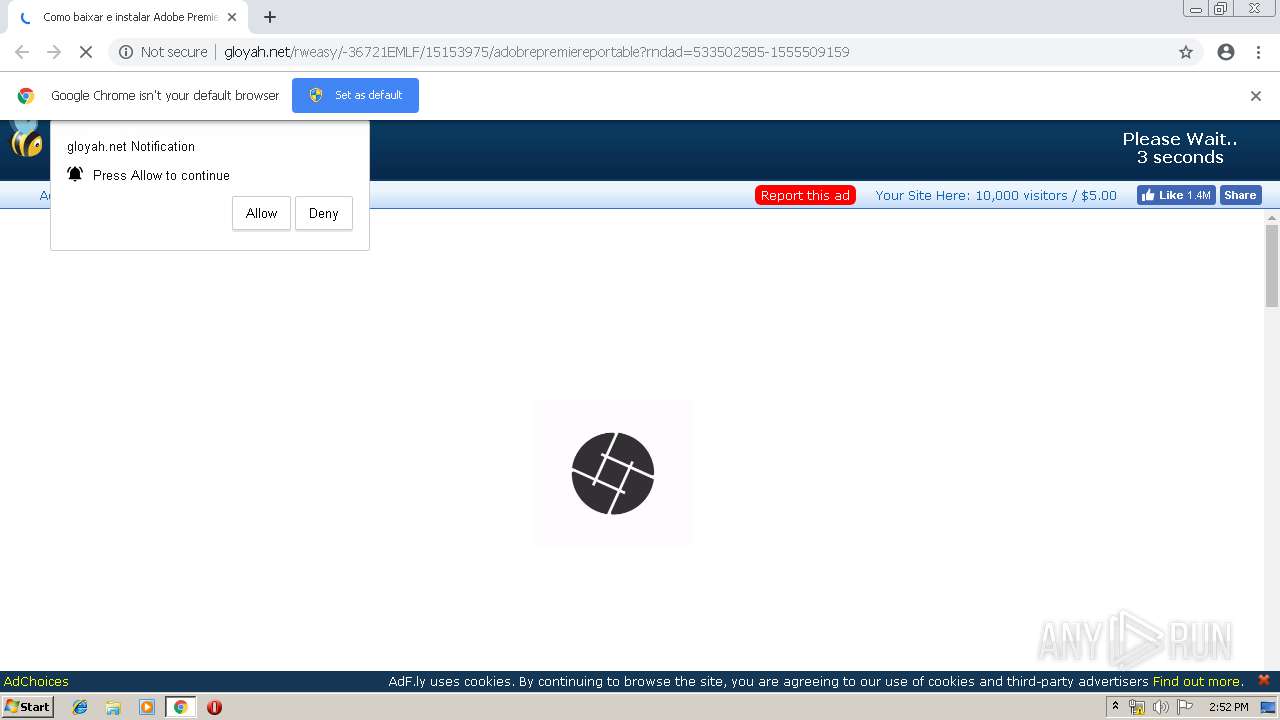Screen dimensions: 1280x720
Task: Open the Action Center flag icon
Action: click(1185, 707)
